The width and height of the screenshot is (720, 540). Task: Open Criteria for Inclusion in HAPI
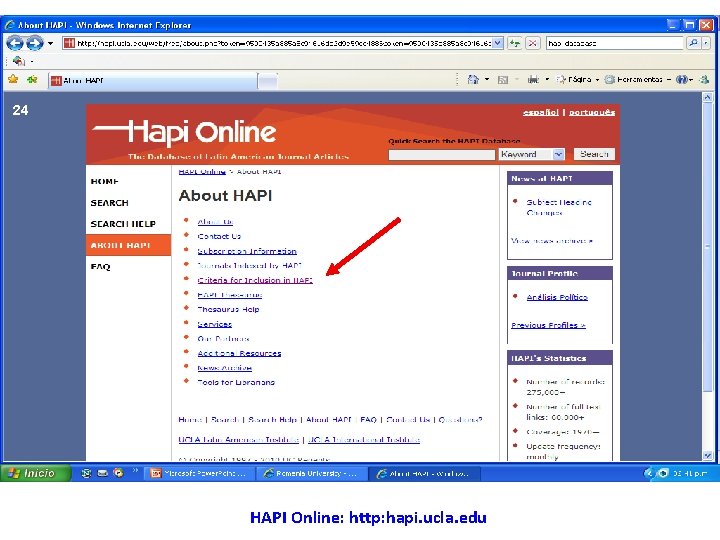pyautogui.click(x=255, y=280)
